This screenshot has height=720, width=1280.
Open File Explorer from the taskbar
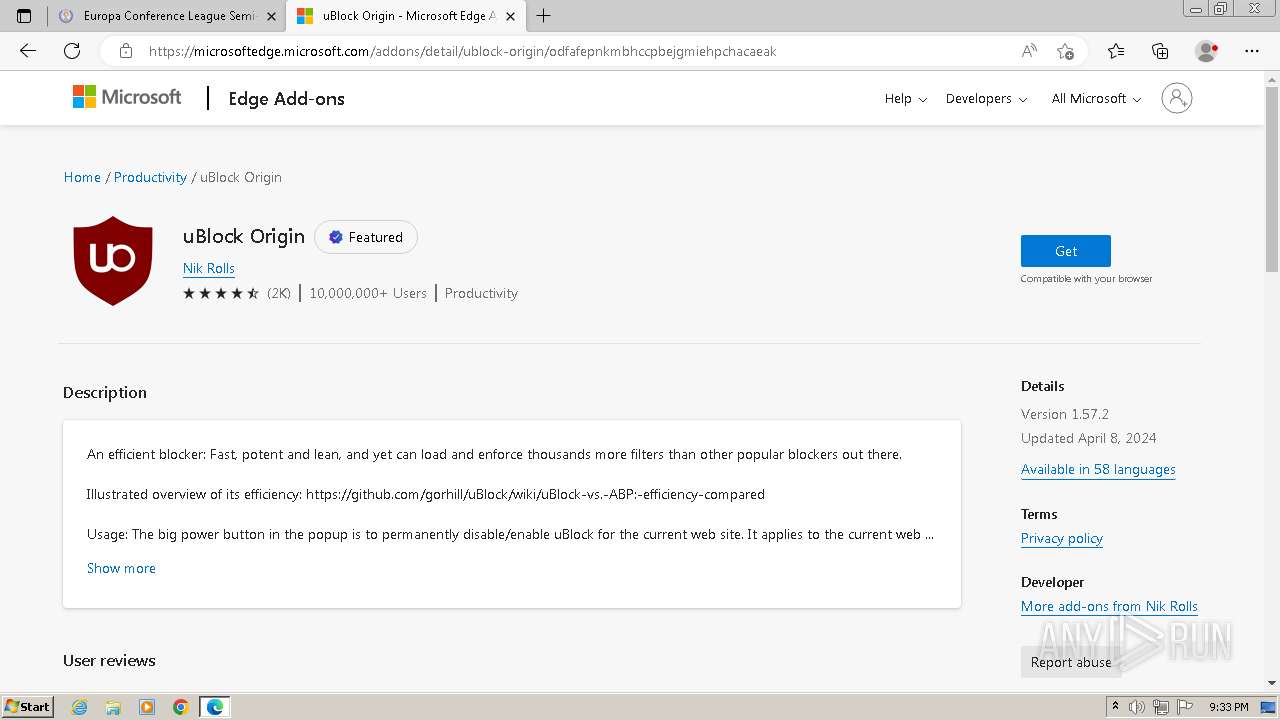click(113, 707)
